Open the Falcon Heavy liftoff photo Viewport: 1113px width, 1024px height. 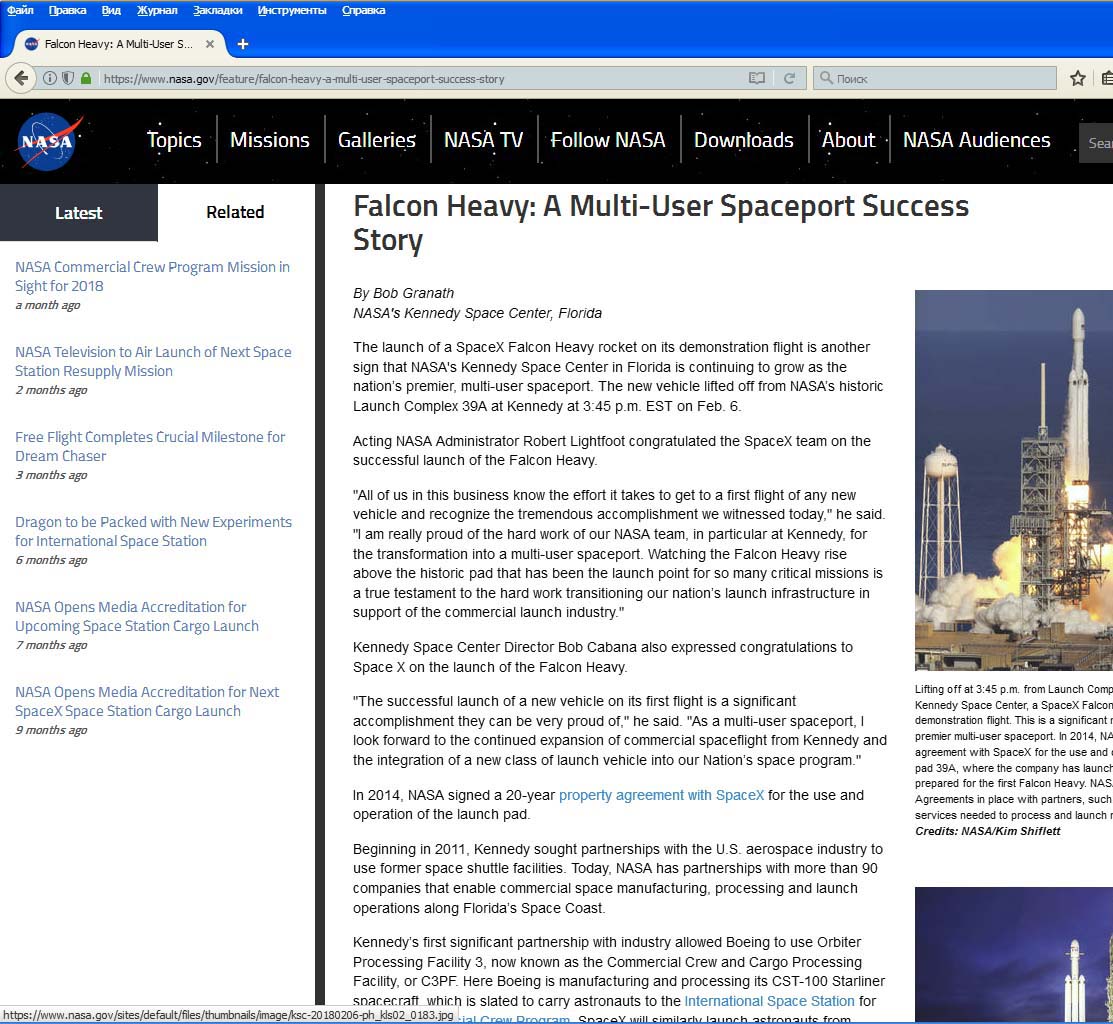tap(1014, 480)
